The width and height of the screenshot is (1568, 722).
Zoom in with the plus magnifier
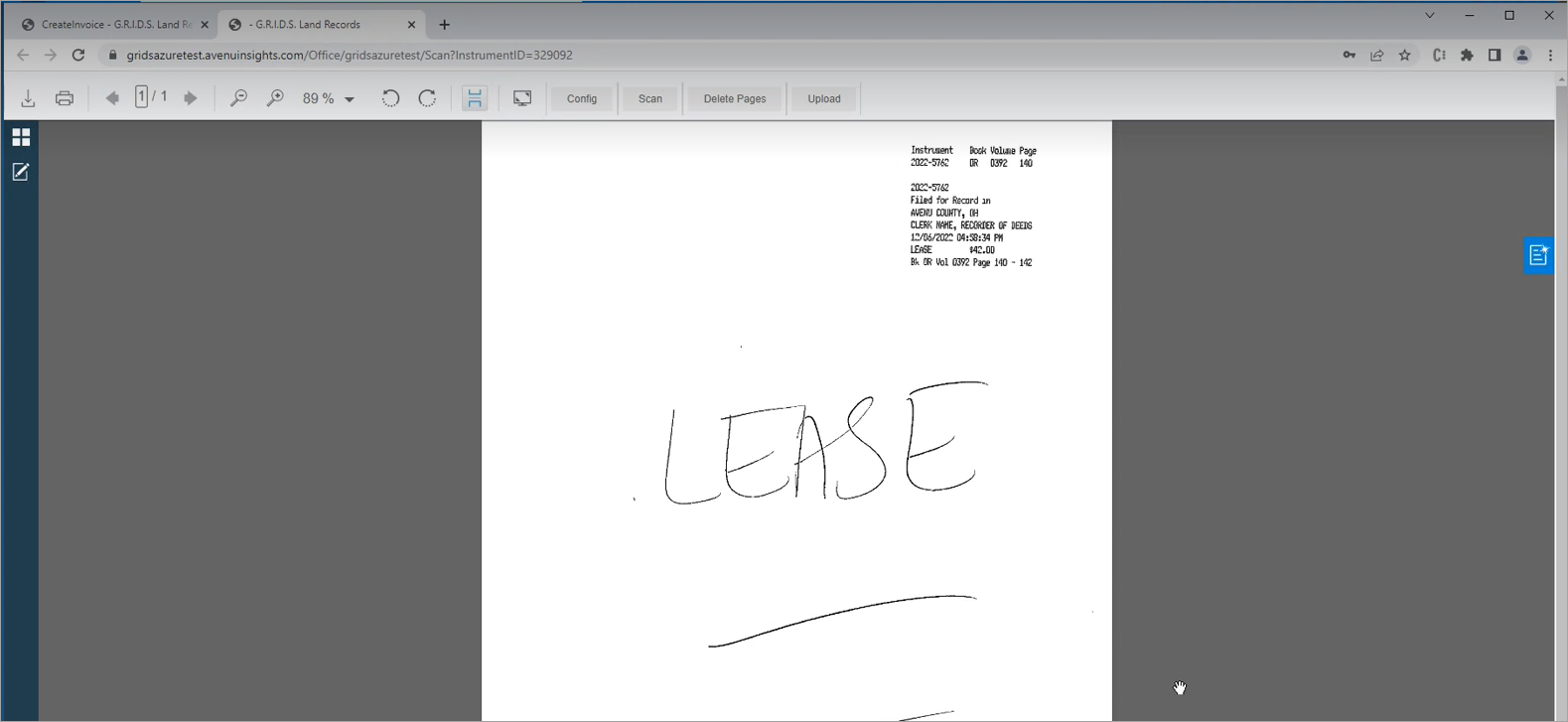(x=275, y=98)
